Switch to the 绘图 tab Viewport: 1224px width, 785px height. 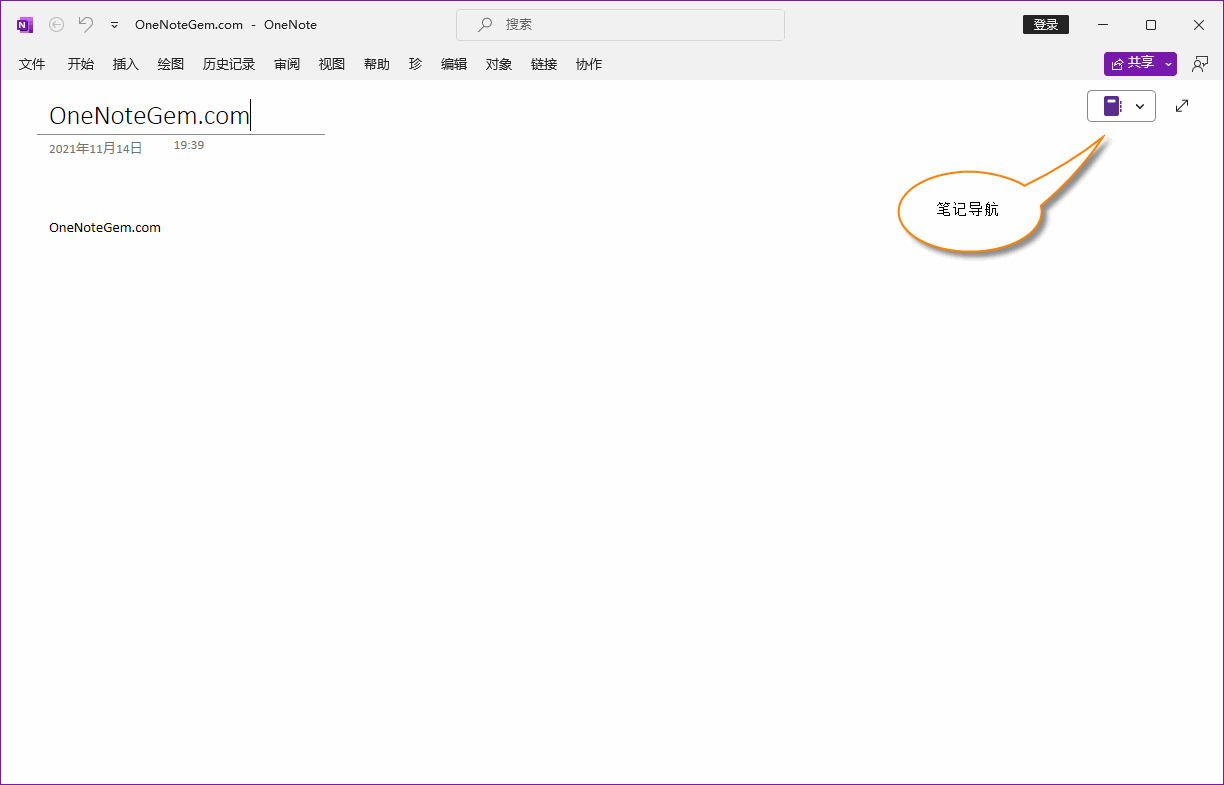171,64
